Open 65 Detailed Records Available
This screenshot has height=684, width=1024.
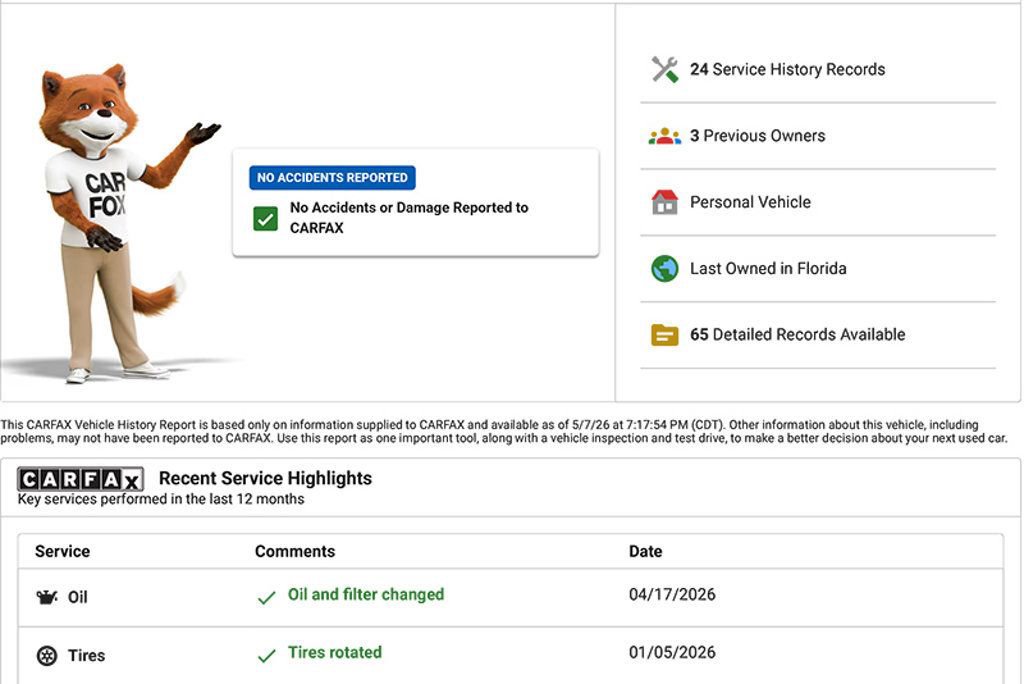(x=797, y=334)
